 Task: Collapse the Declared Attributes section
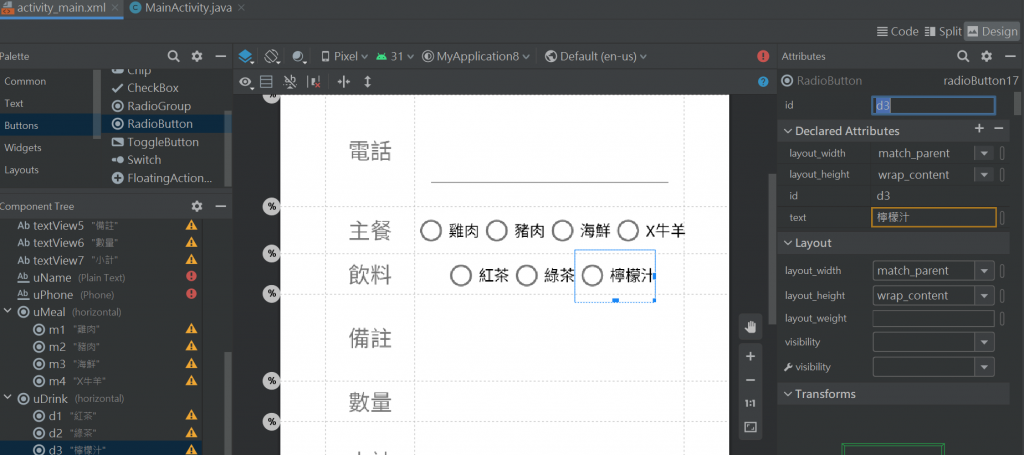[x=788, y=131]
